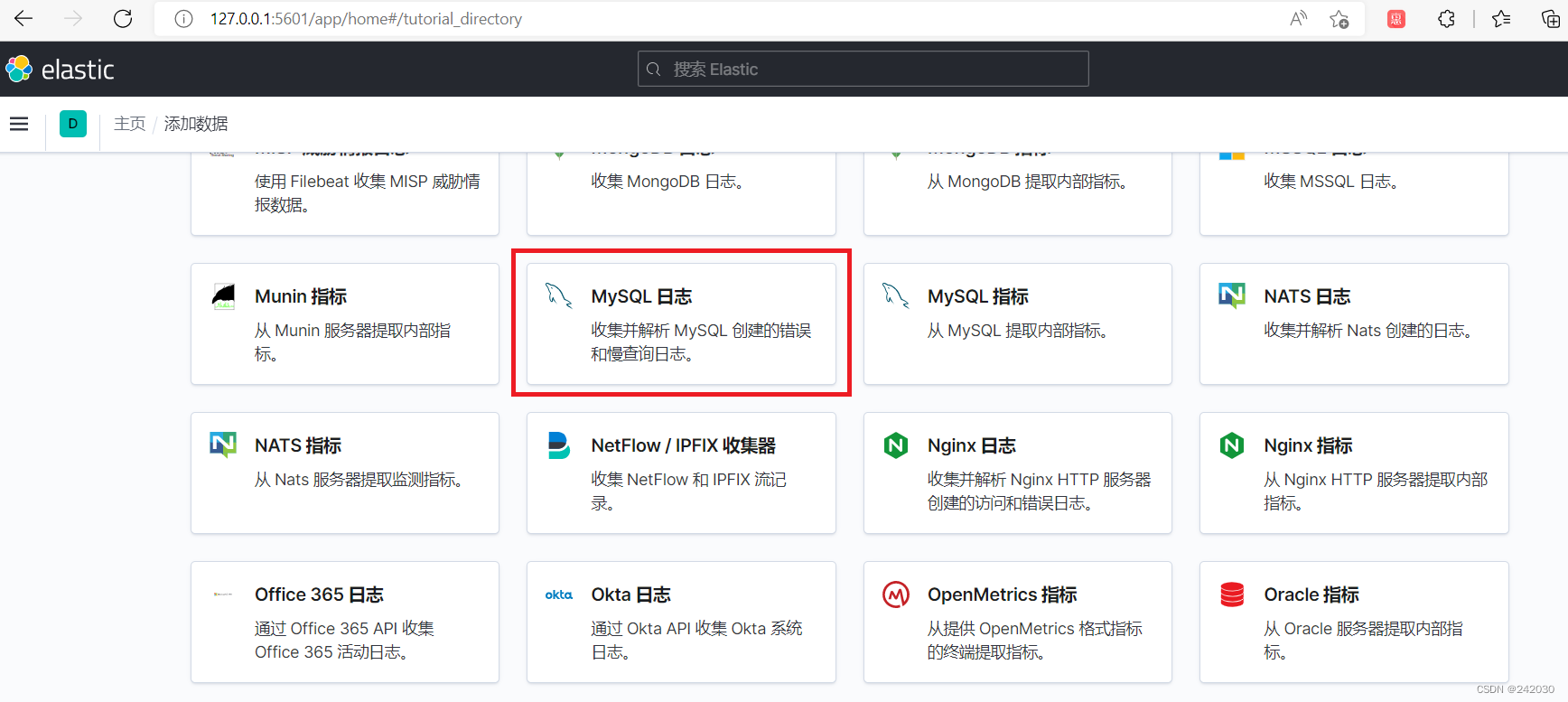Click the Oracle 指标 database icon

[1232, 594]
